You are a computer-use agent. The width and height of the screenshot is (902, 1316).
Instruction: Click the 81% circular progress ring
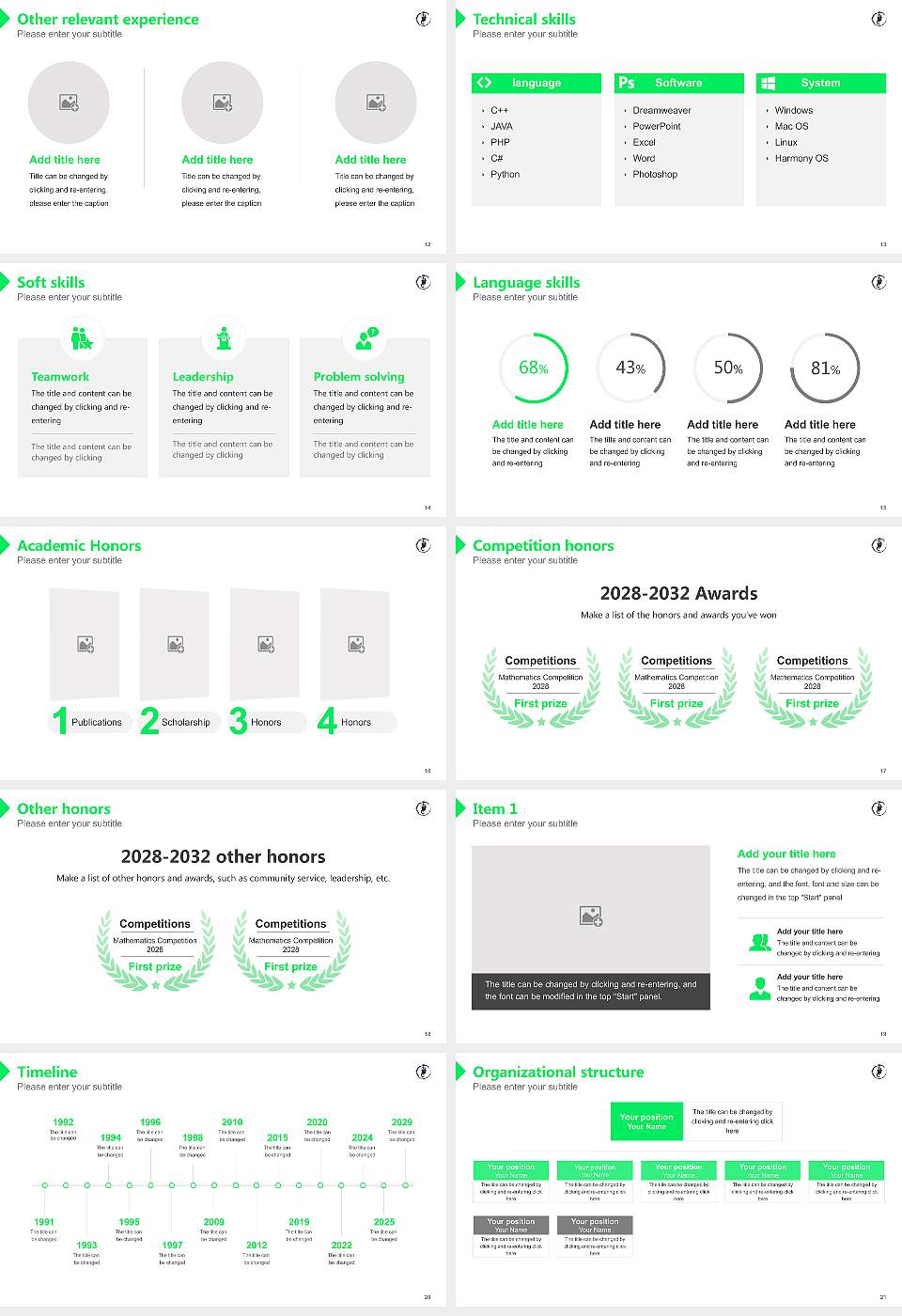tap(825, 368)
